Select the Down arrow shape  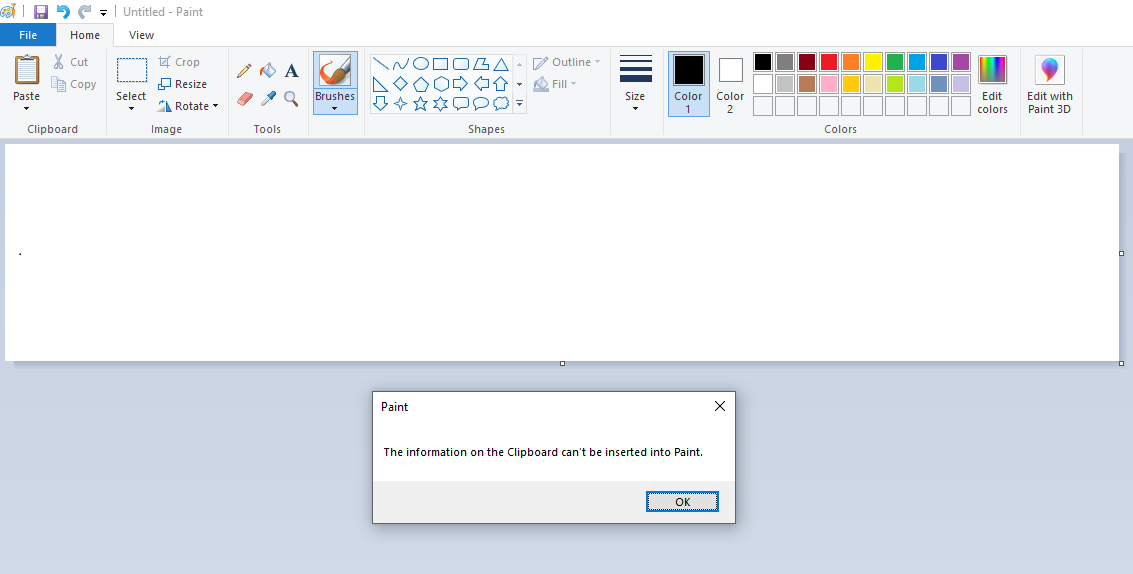point(381,104)
